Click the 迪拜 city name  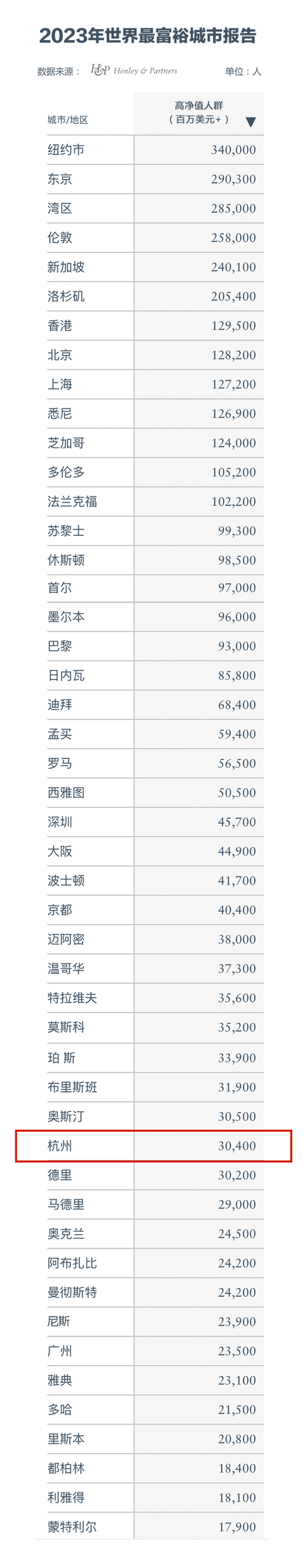[x=60, y=704]
